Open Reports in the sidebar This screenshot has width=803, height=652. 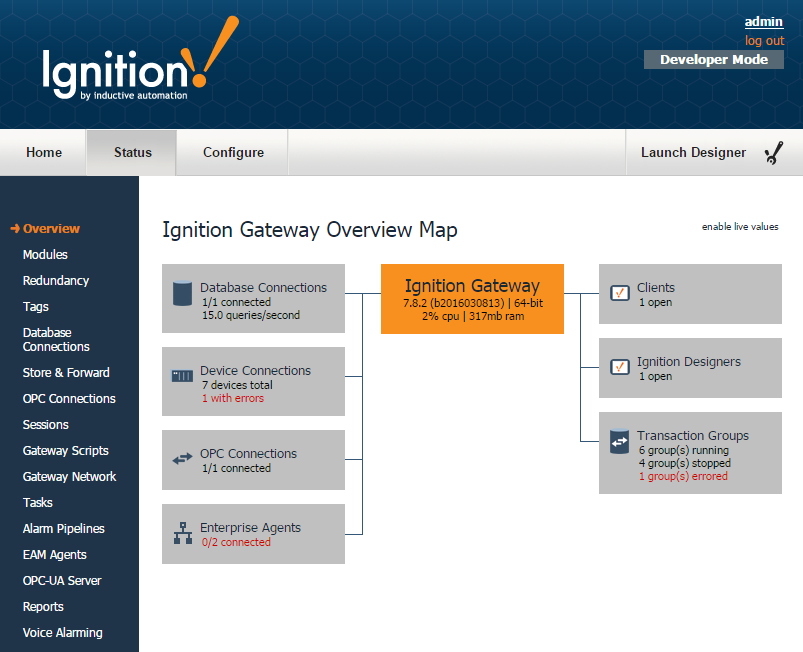coord(43,607)
